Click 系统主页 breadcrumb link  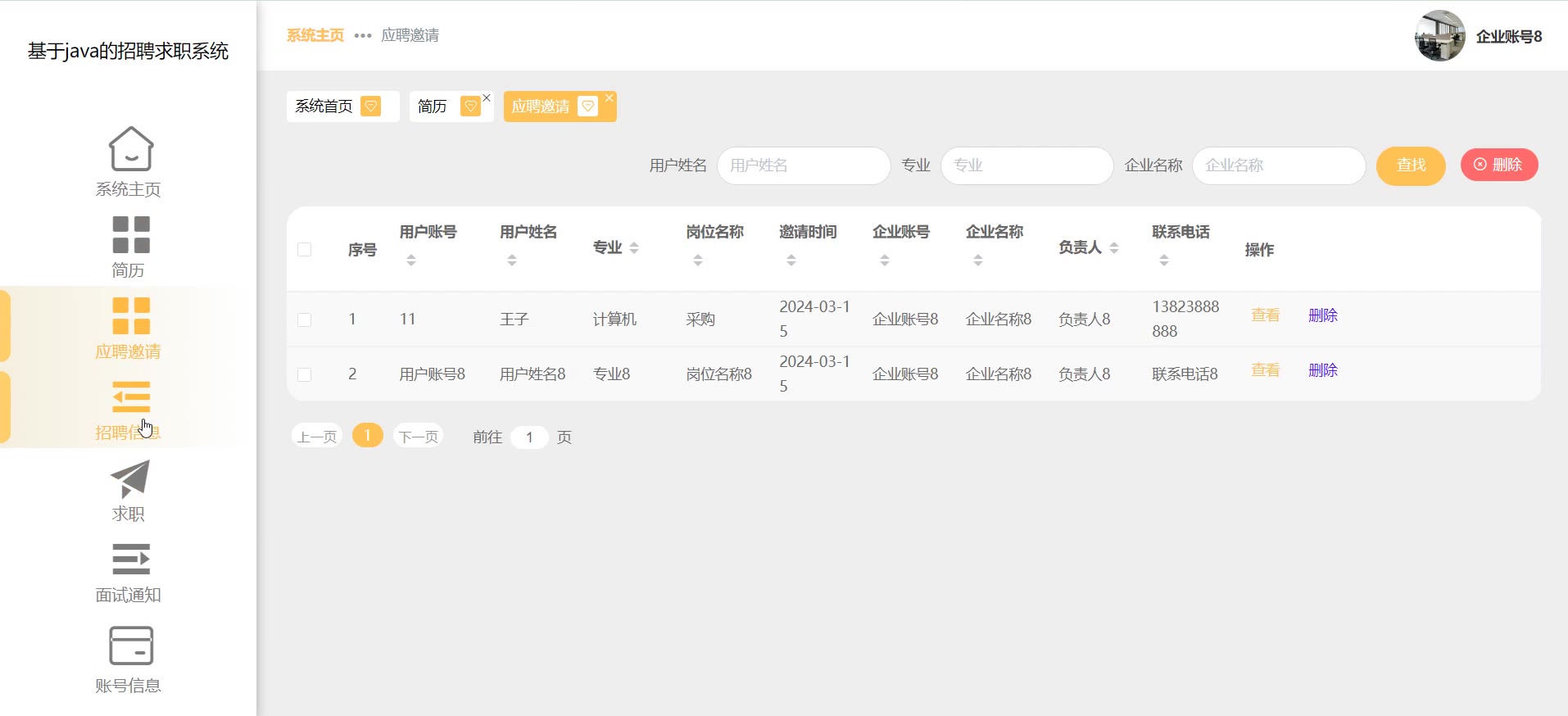click(x=315, y=35)
